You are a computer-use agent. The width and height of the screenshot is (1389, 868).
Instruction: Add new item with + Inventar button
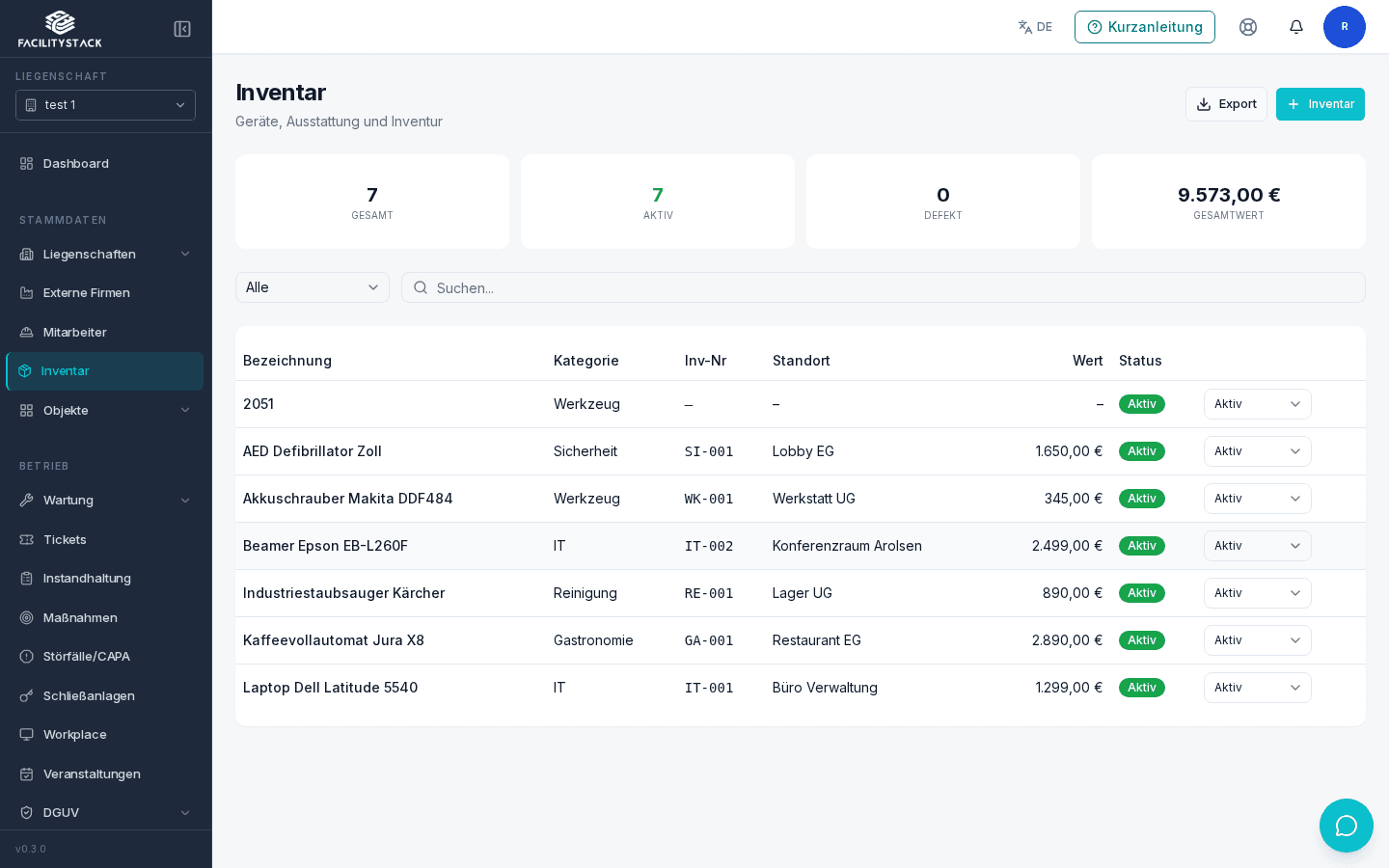1321,104
